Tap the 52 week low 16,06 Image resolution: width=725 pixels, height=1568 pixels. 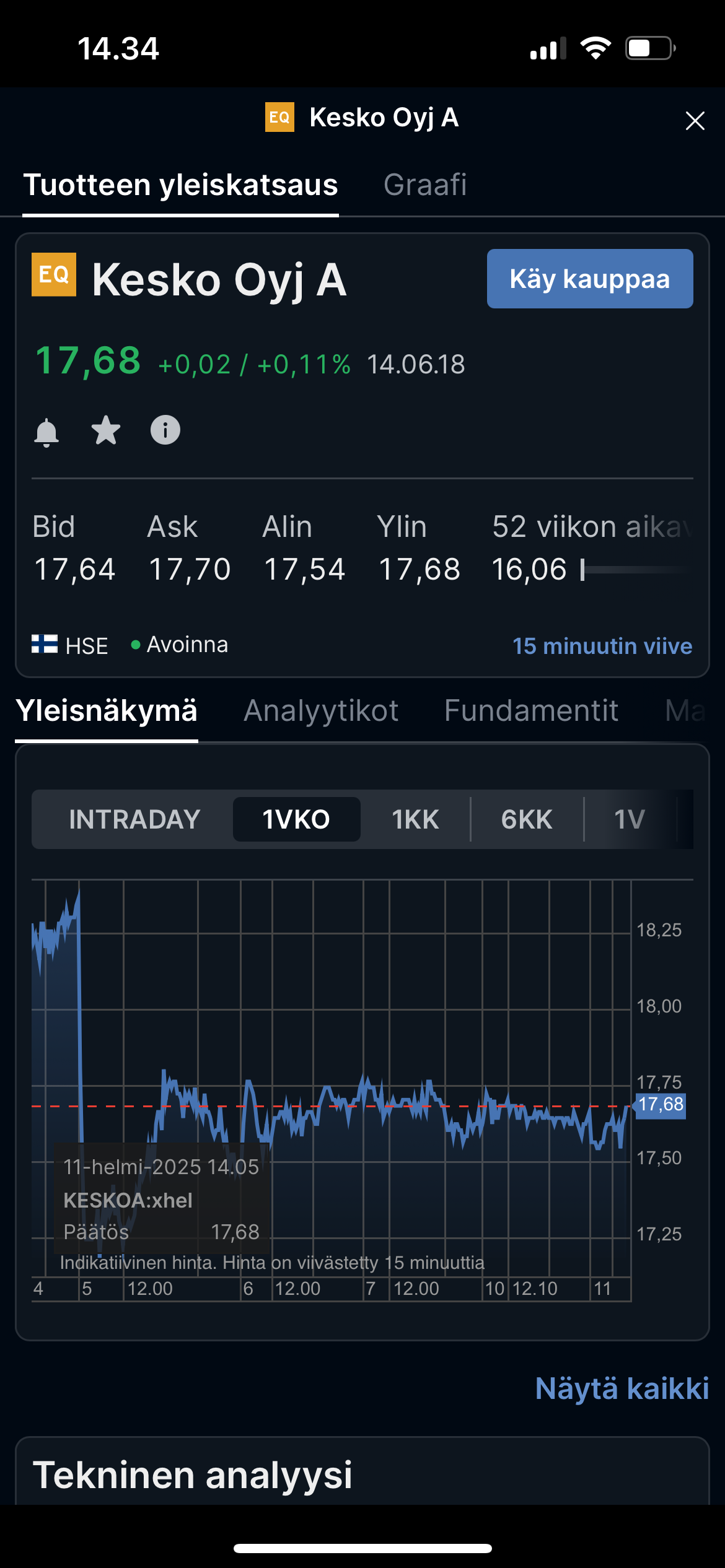(x=529, y=569)
